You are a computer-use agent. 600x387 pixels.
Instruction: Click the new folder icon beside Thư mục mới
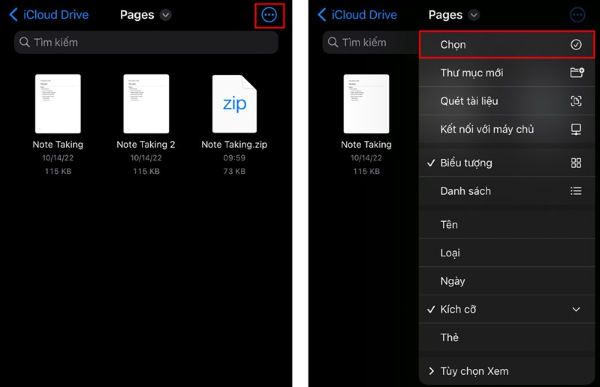(576, 72)
